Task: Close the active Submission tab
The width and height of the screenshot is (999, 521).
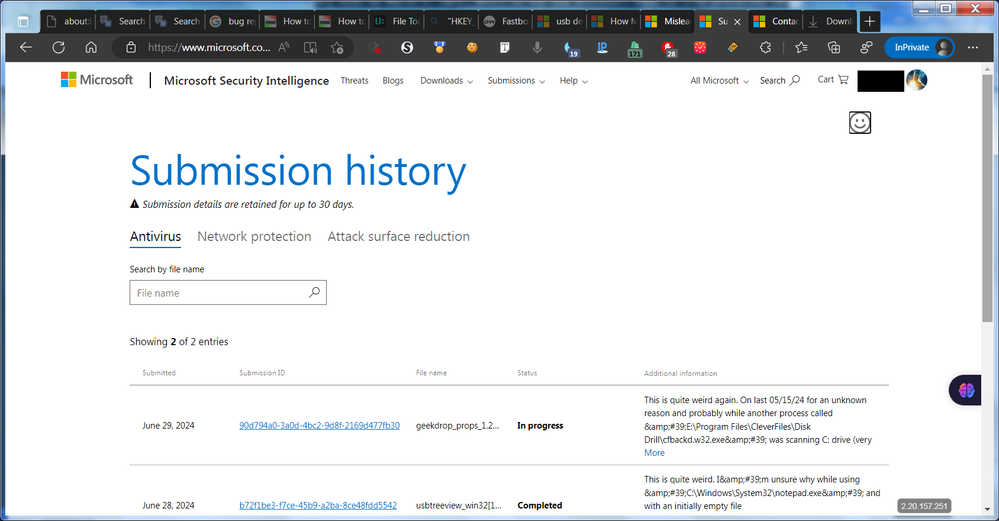Action: [737, 22]
